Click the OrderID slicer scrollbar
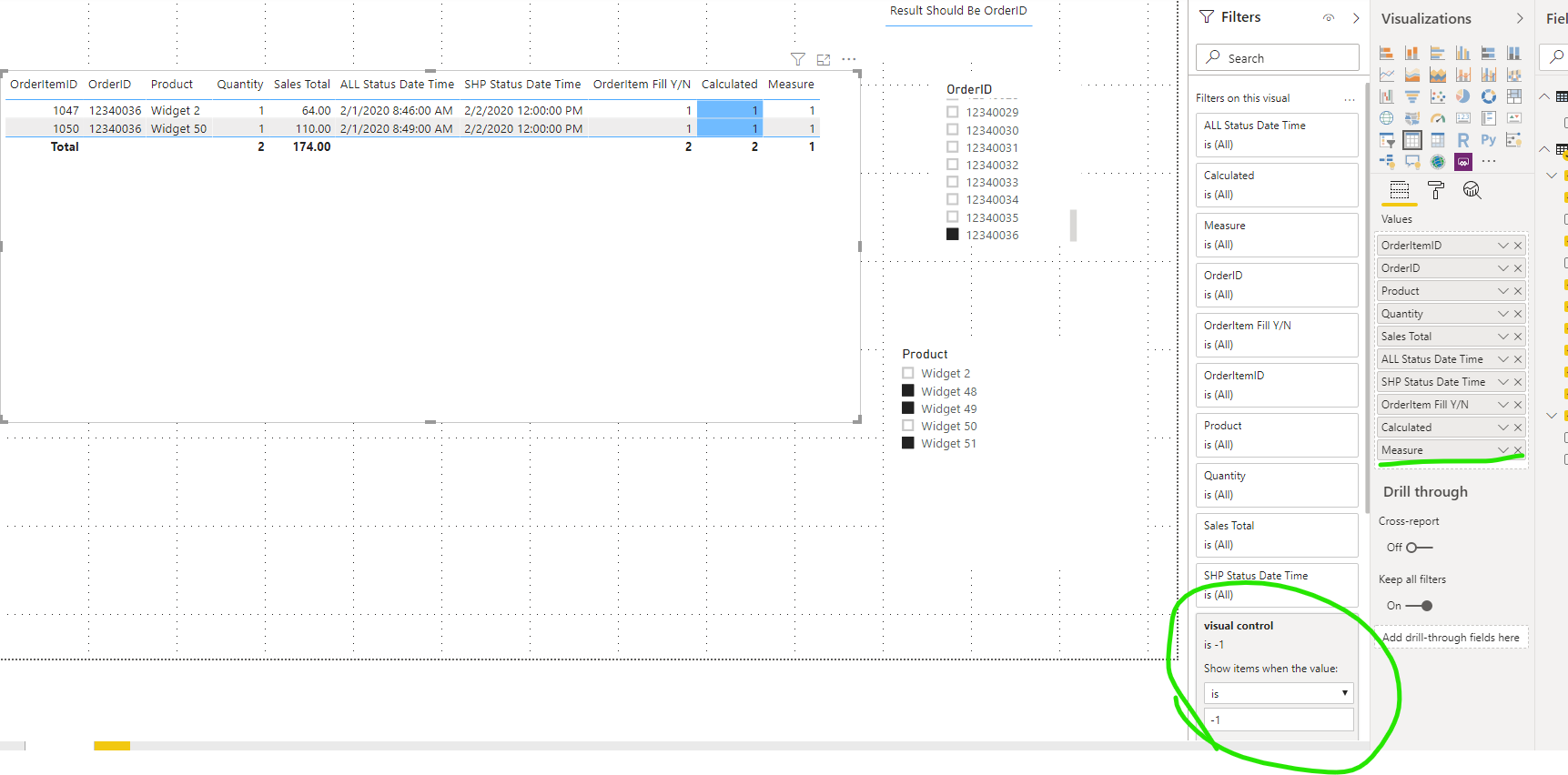 pos(1074,226)
